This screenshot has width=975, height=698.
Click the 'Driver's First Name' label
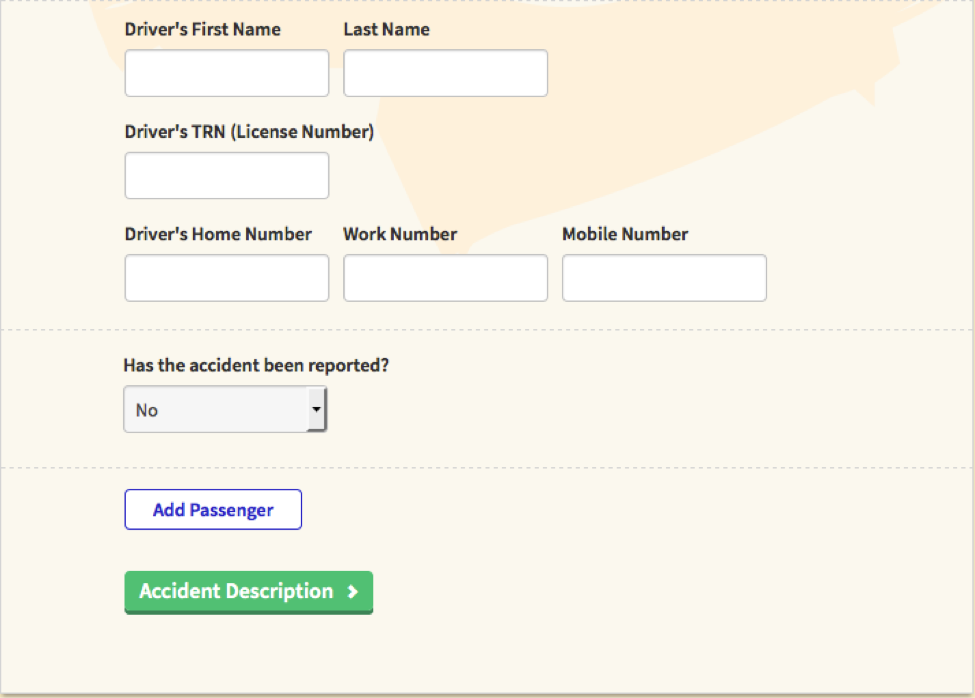point(202,30)
